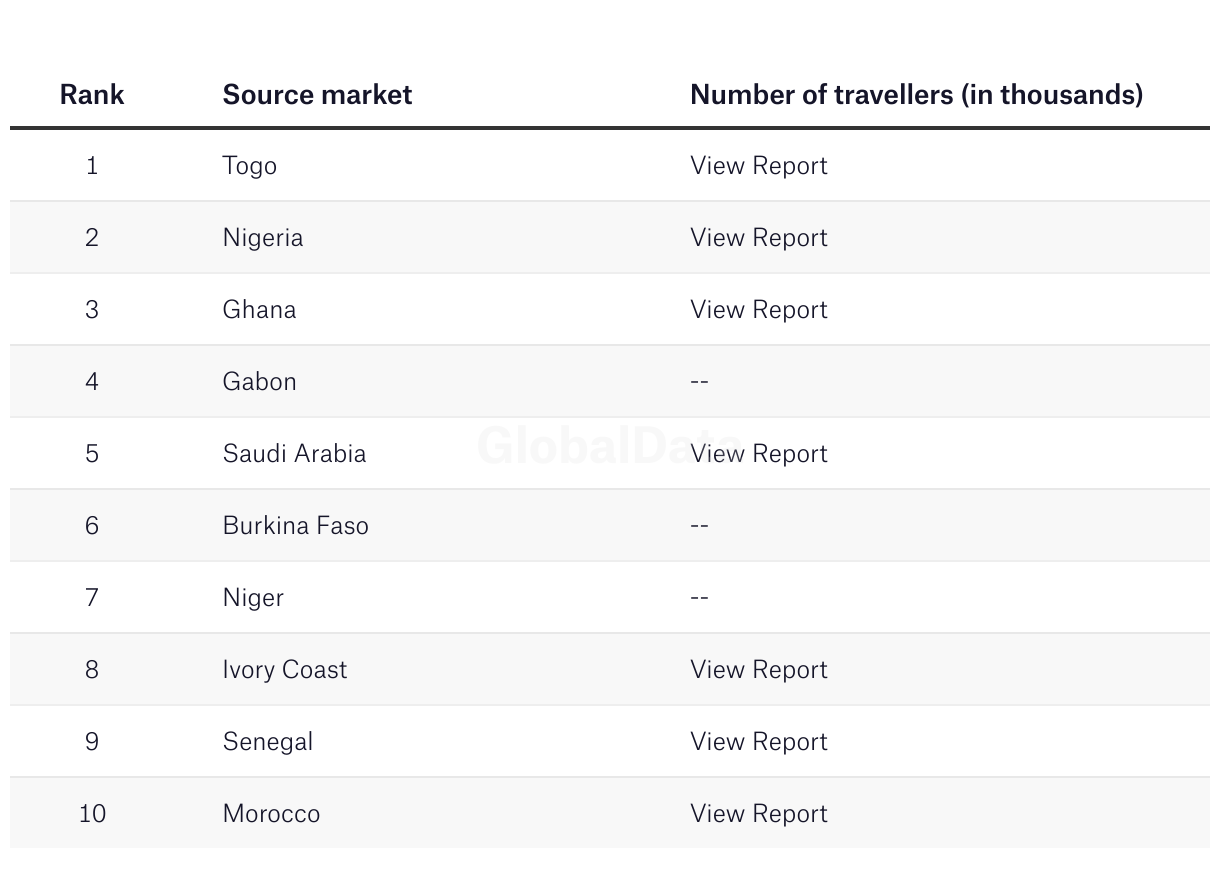Image resolution: width=1220 pixels, height=890 pixels.
Task: Click the Ivory Coast country name
Action: pos(284,670)
